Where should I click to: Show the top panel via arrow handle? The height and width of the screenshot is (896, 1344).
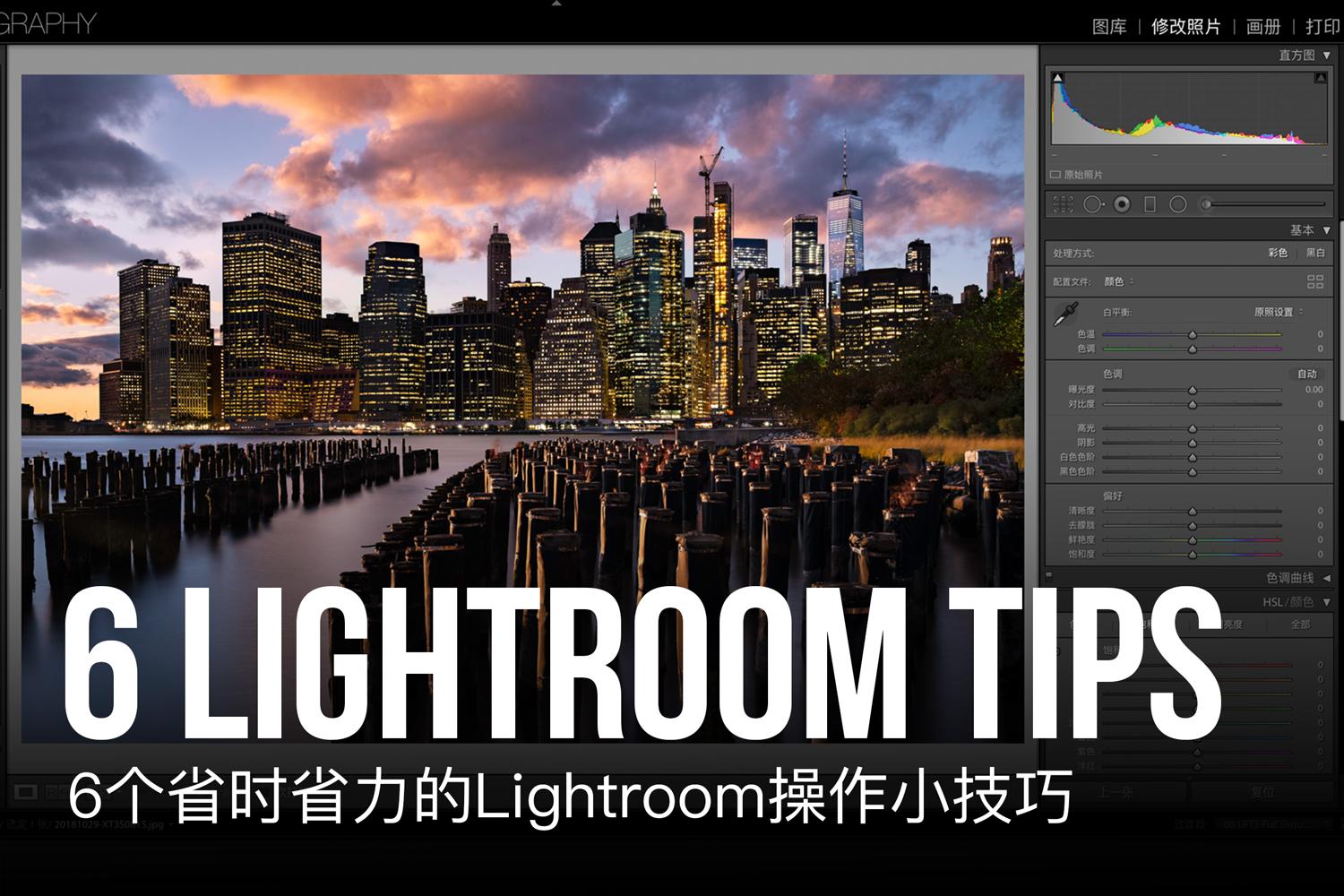[x=556, y=4]
